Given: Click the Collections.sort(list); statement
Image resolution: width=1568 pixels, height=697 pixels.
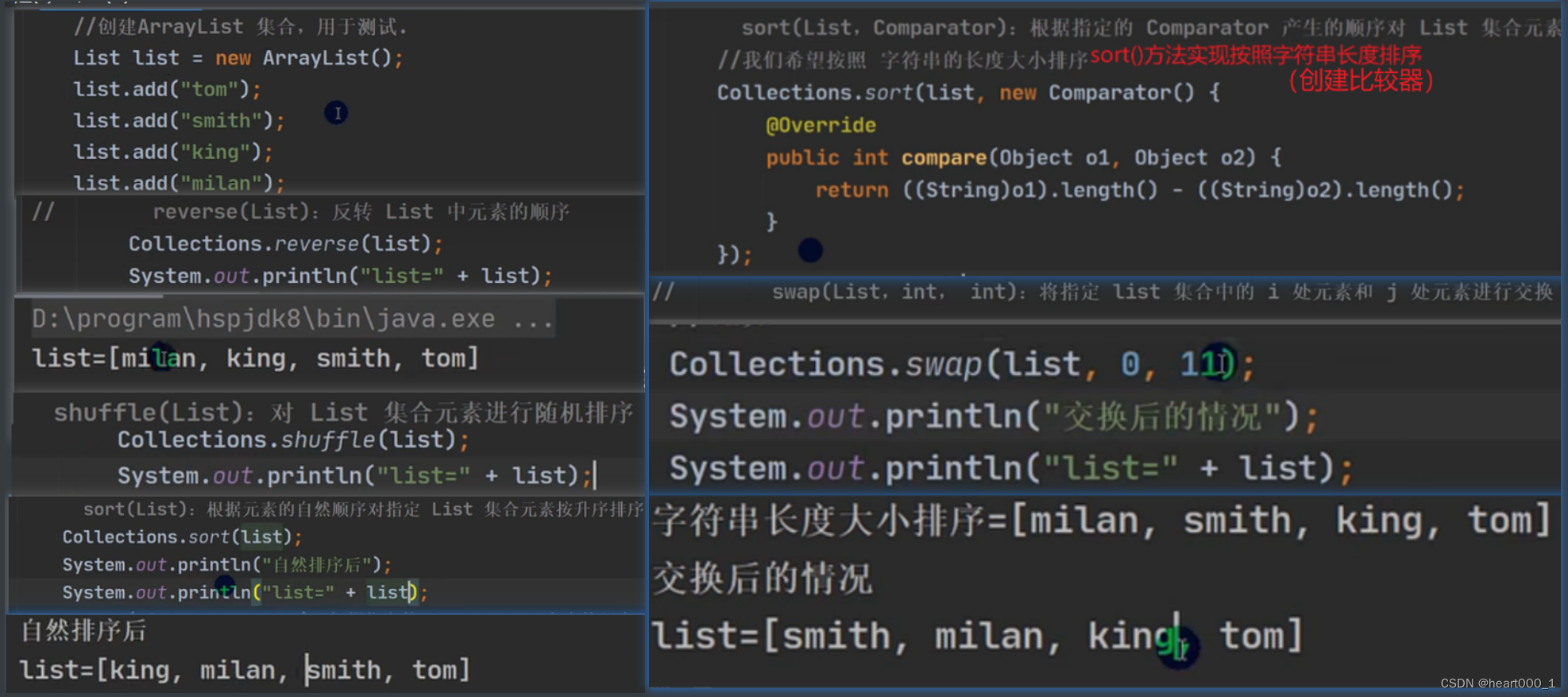Looking at the screenshot, I should (x=182, y=537).
